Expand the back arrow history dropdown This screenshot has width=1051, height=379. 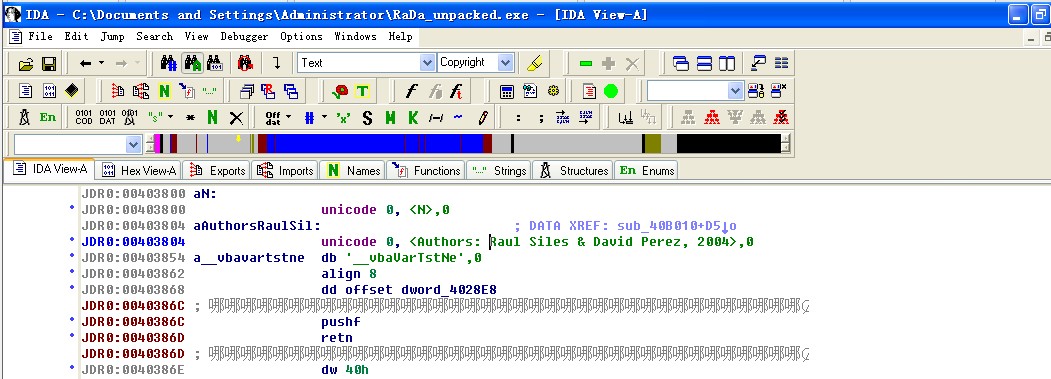102,63
